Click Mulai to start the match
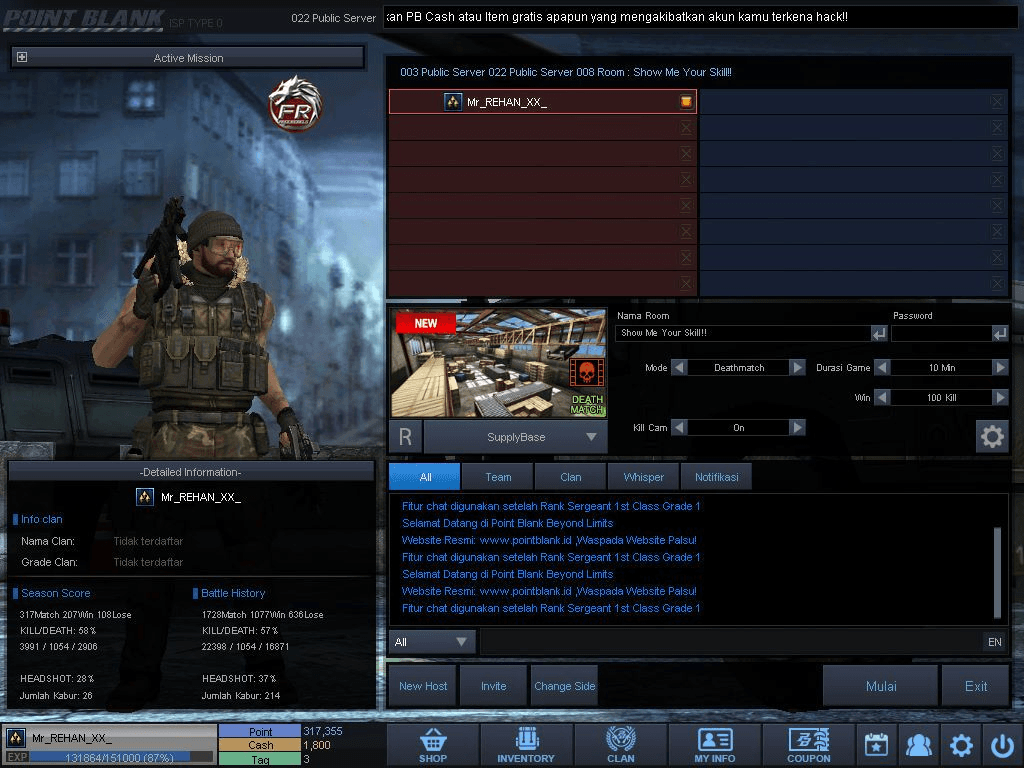 pos(880,686)
